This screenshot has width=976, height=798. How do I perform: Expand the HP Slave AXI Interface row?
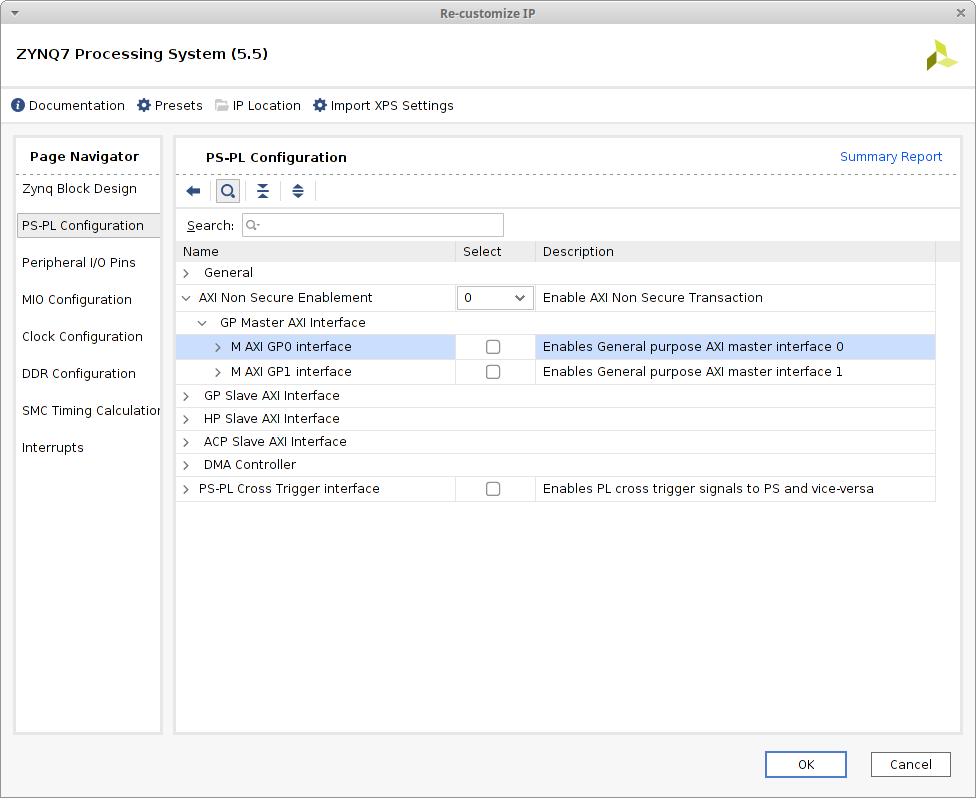point(186,419)
